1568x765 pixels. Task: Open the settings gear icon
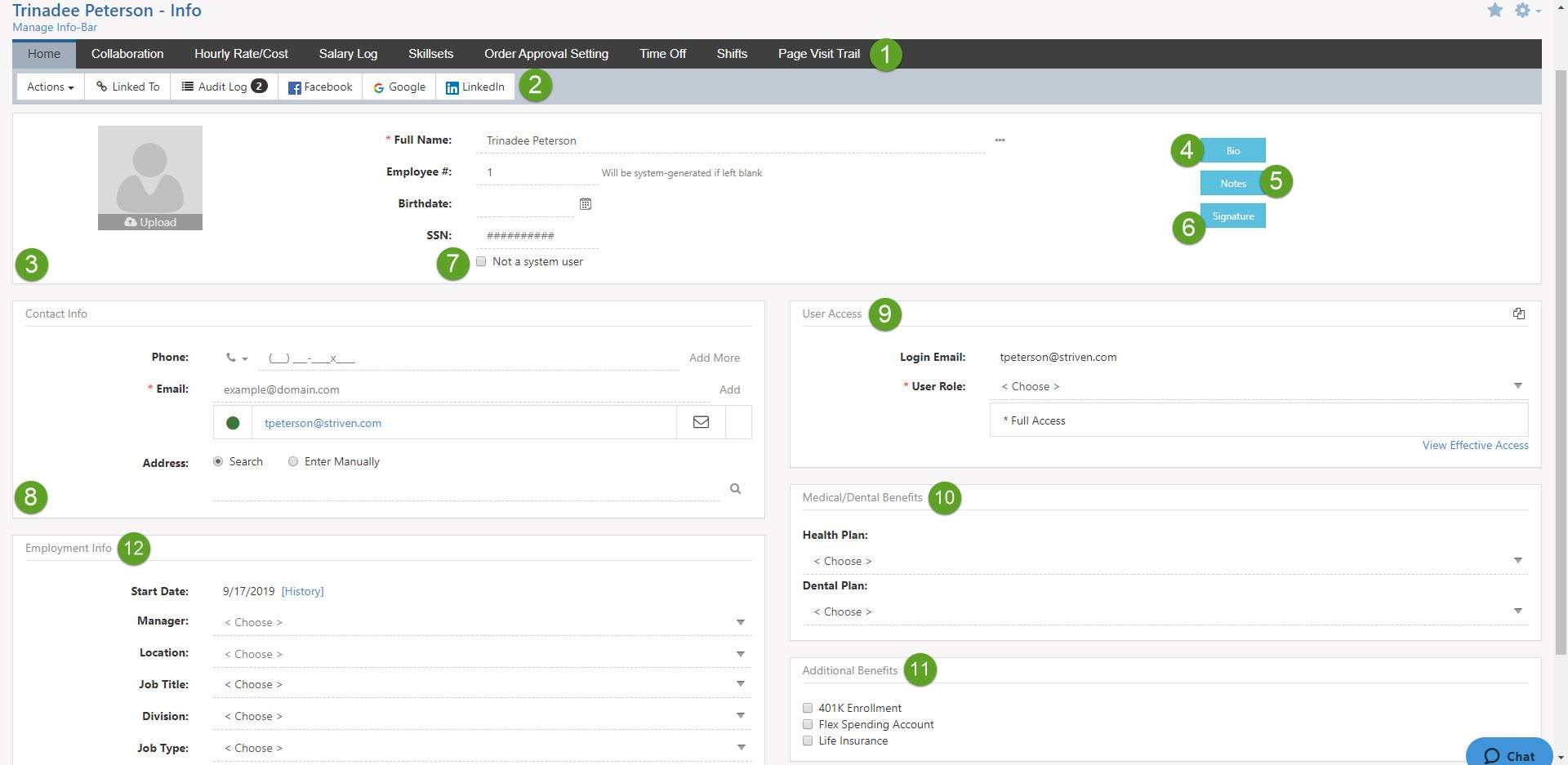(x=1524, y=11)
